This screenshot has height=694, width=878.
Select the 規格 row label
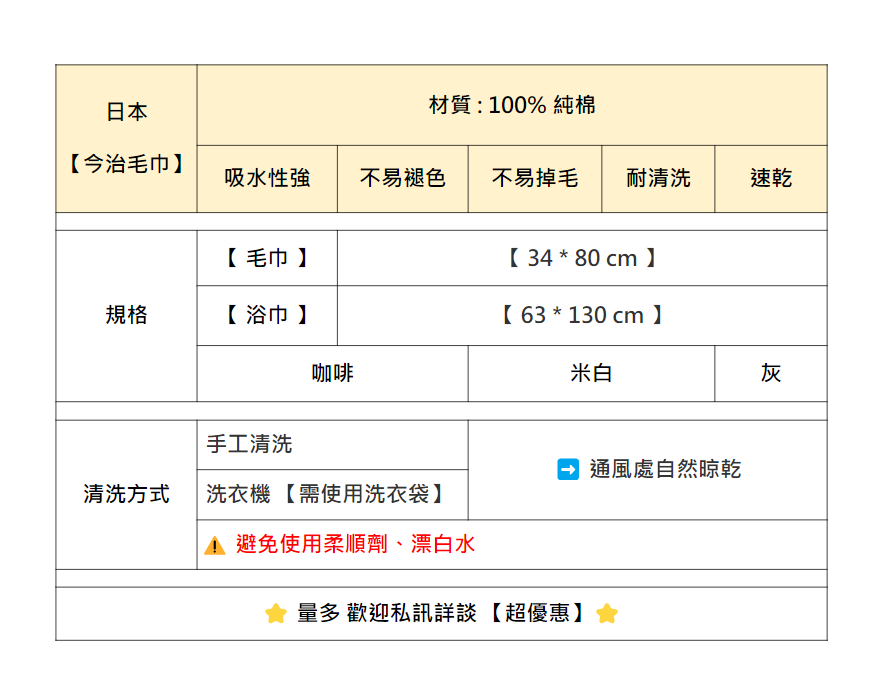[126, 316]
